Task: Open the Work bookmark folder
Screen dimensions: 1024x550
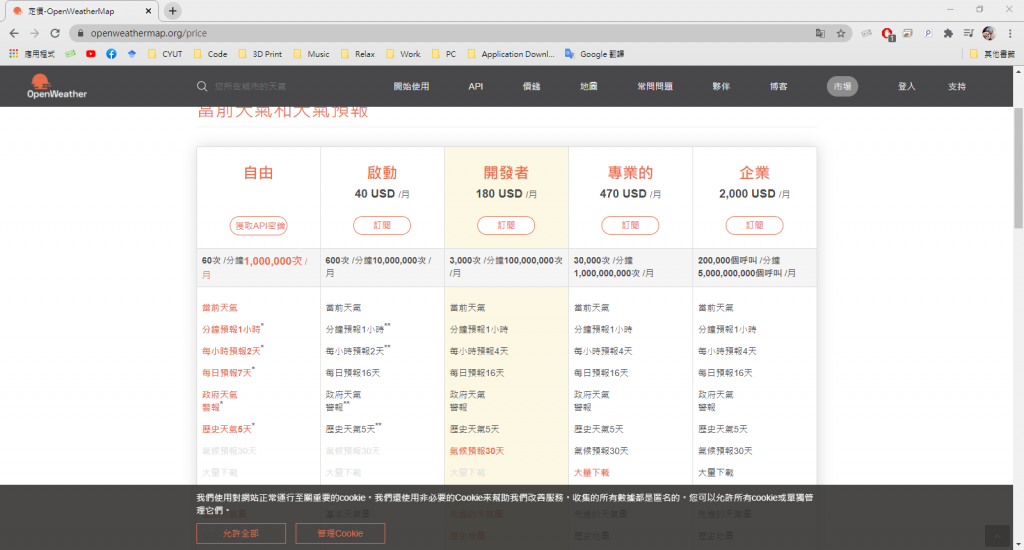Action: coord(404,54)
